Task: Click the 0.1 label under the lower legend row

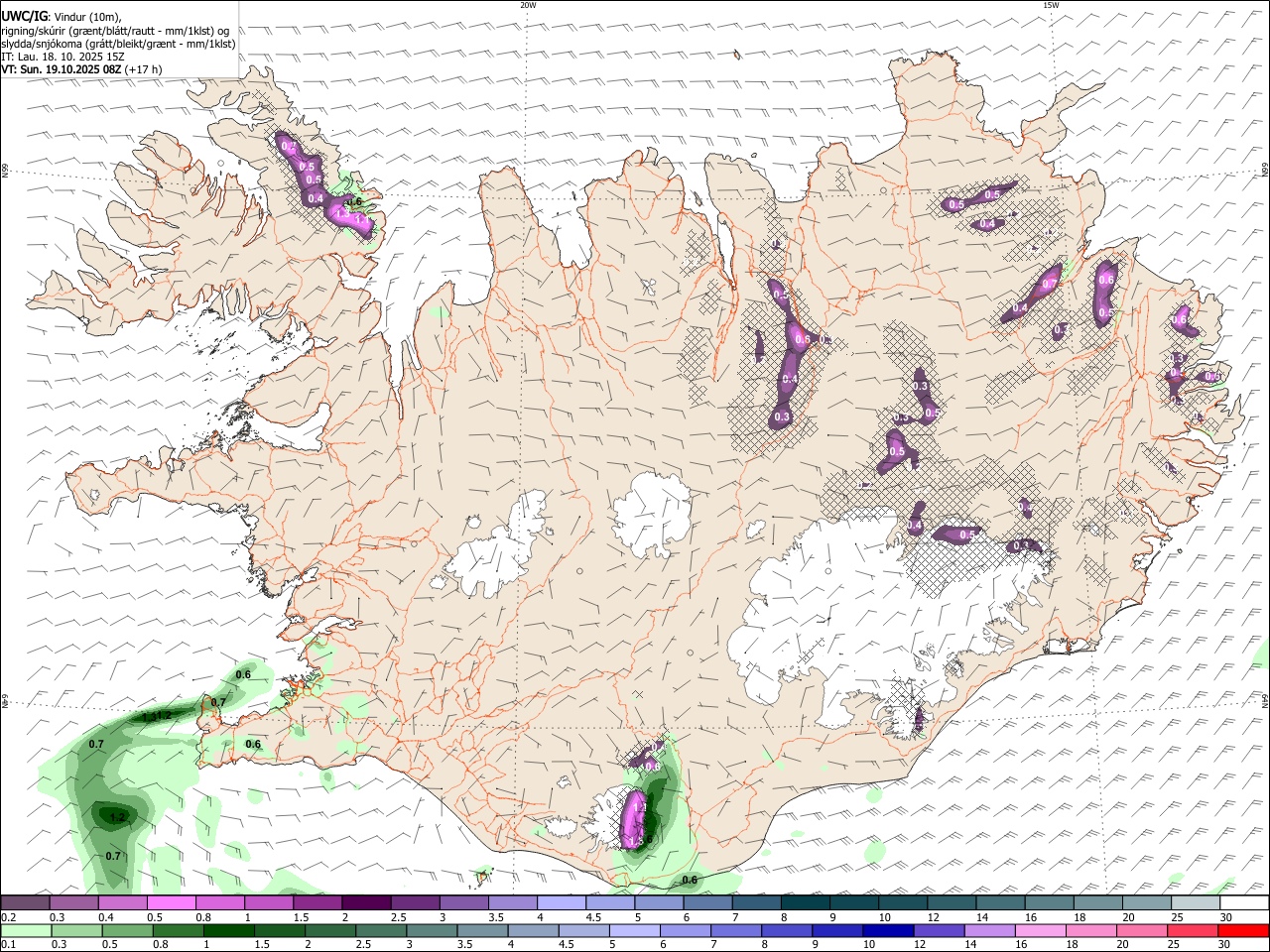Action: point(7,945)
